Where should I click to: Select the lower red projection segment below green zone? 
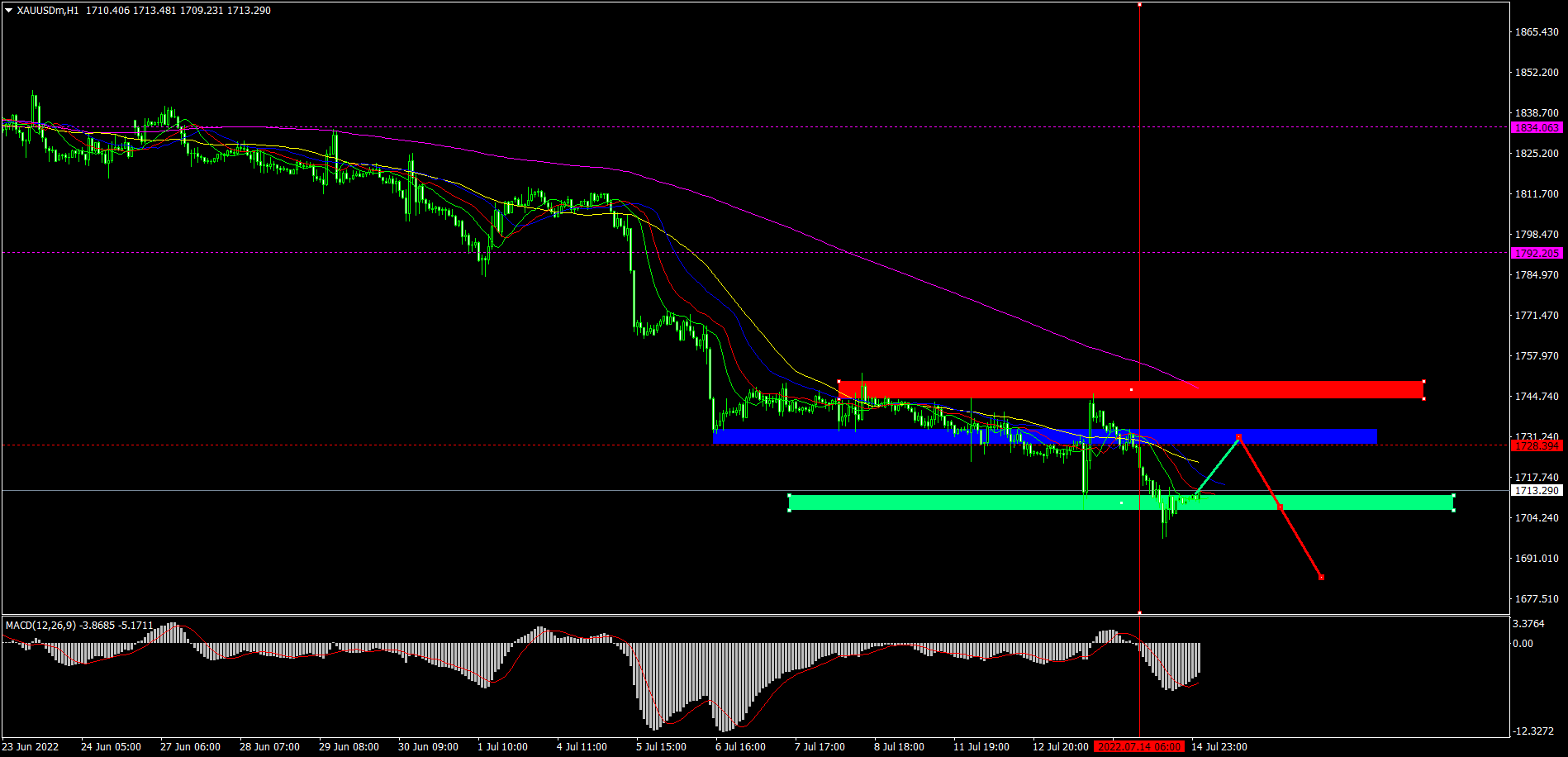coord(1301,542)
